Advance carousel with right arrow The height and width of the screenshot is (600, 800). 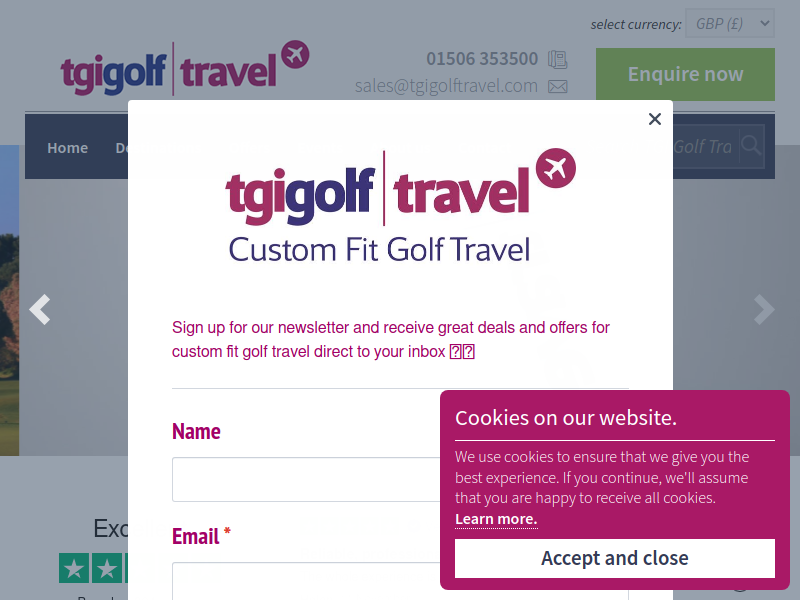pyautogui.click(x=764, y=309)
